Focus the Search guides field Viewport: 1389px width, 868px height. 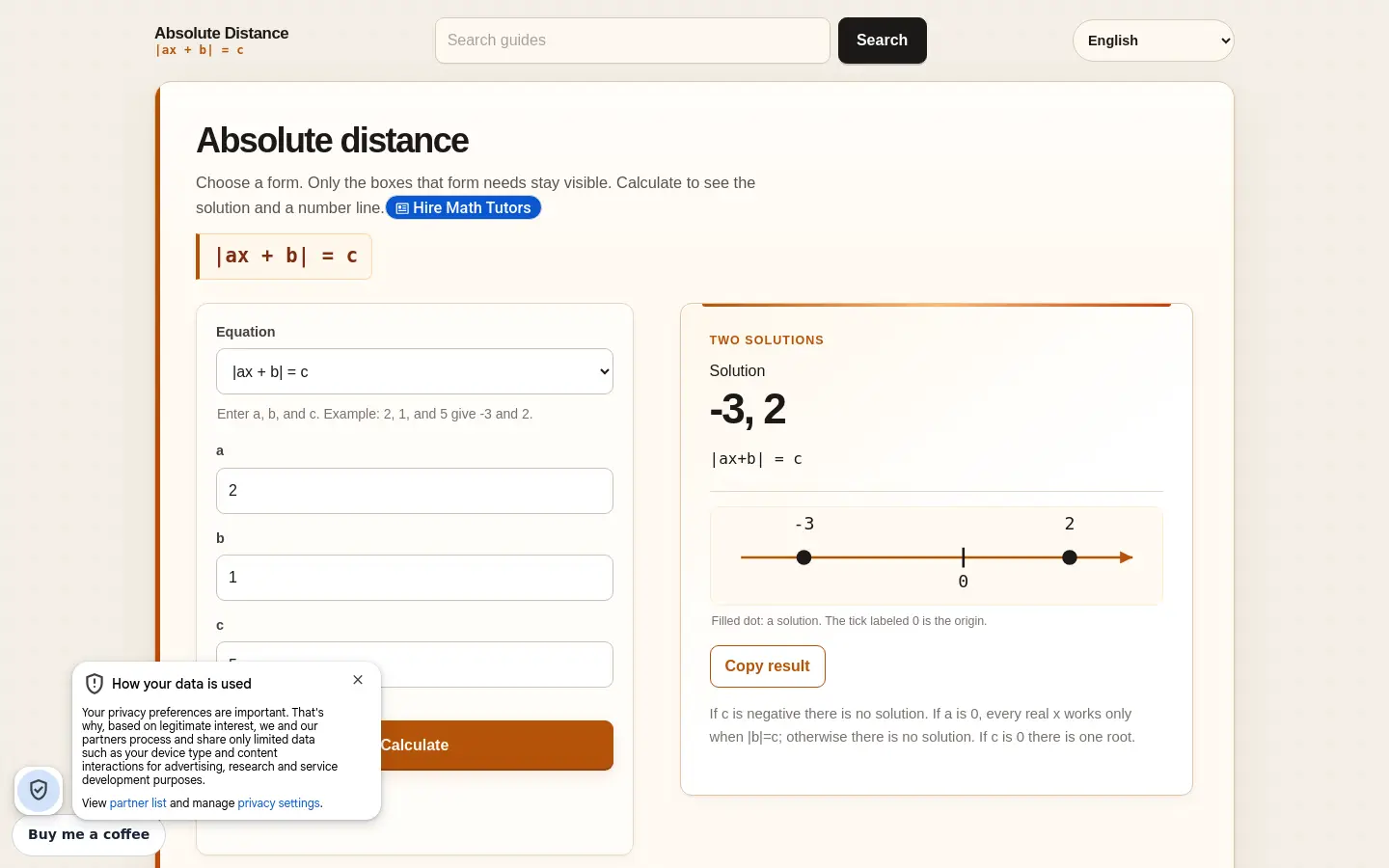coord(633,41)
